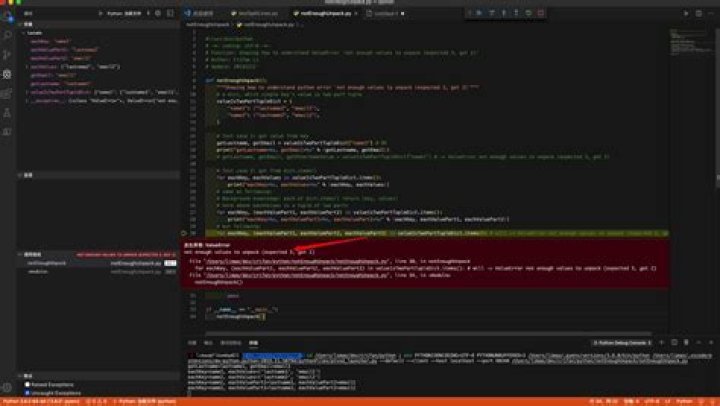Click Step Into in the debug toolbar
The height and width of the screenshot is (406, 720).
pyautogui.click(x=504, y=13)
